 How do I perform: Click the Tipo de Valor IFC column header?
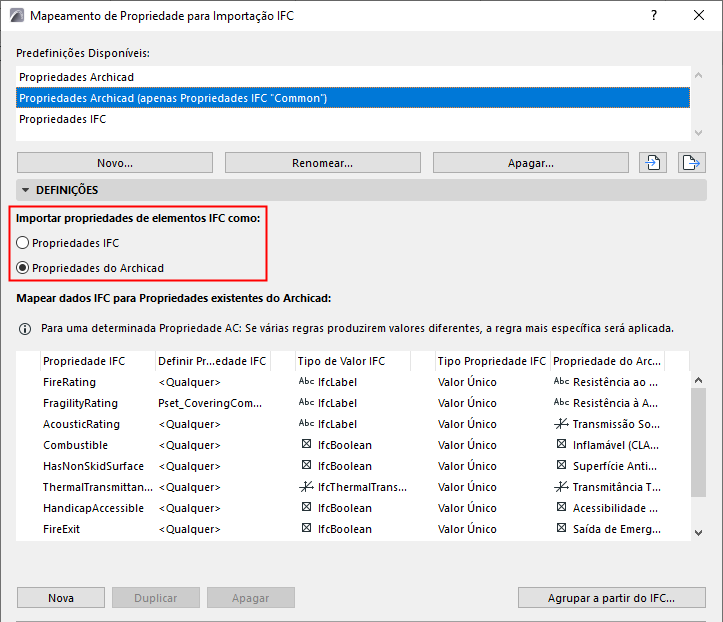pyautogui.click(x=353, y=361)
